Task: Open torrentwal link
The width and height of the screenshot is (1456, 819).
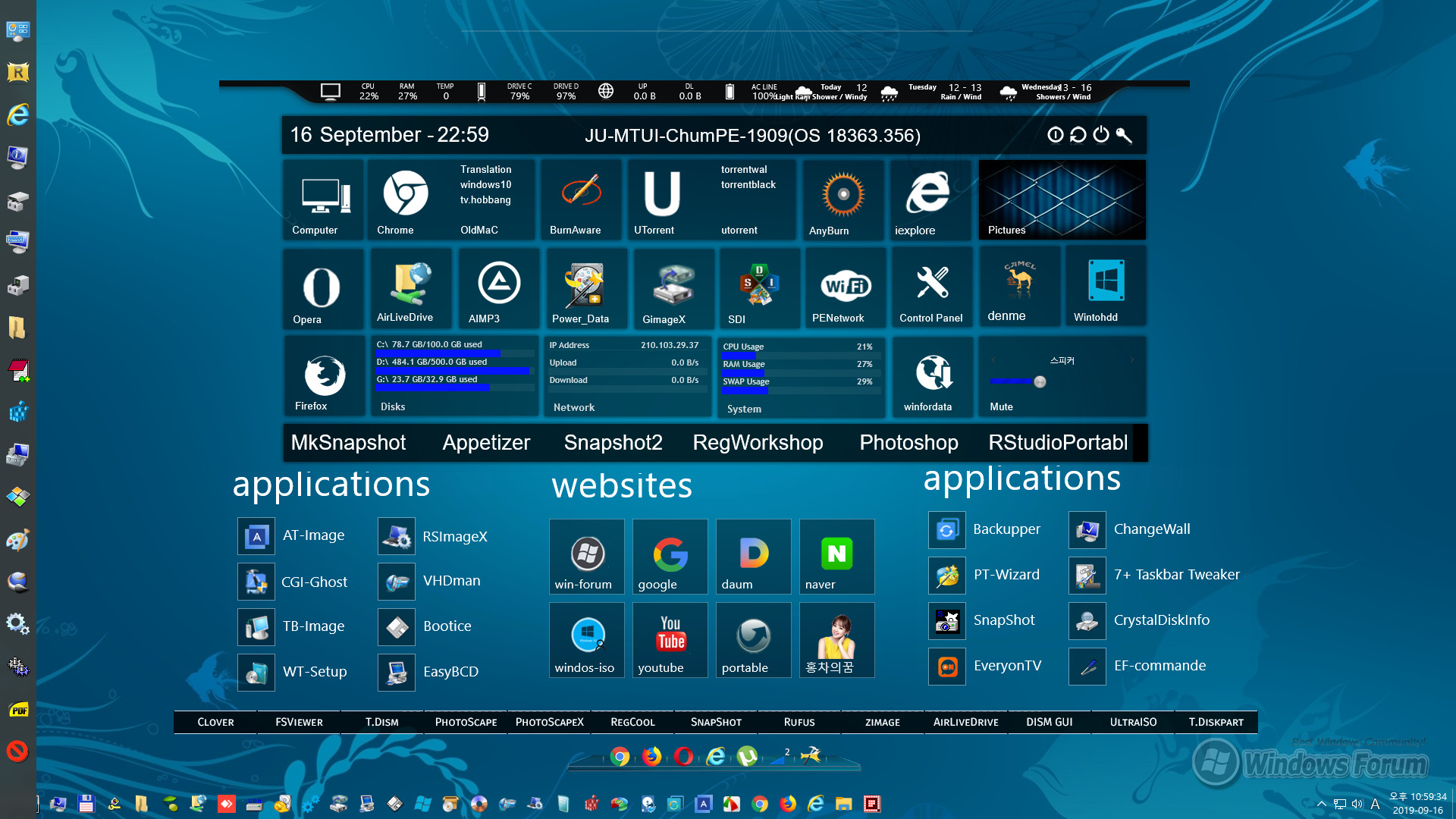Action: 744,170
